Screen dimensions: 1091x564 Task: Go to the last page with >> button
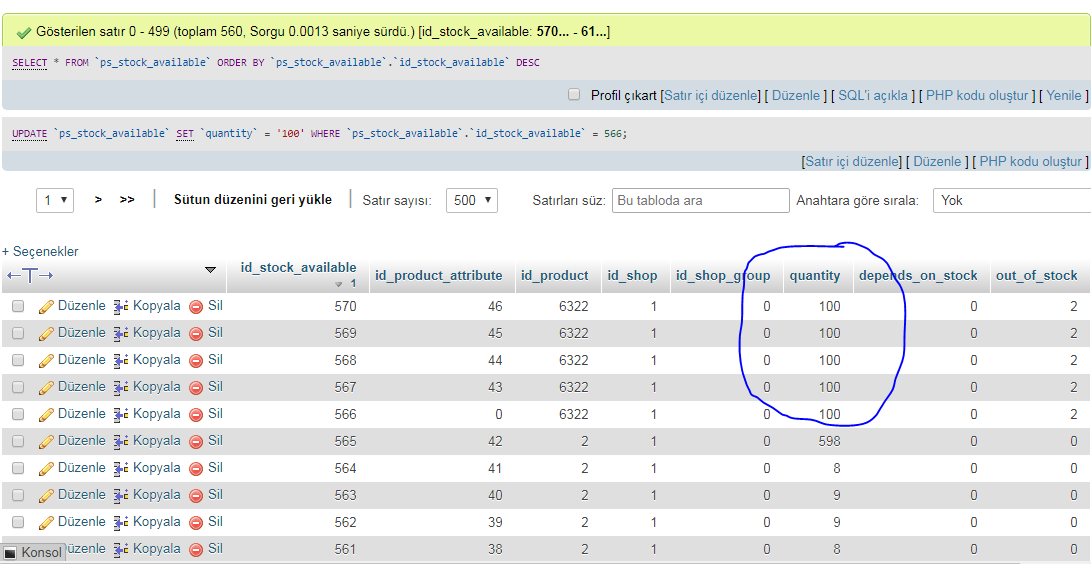click(127, 200)
